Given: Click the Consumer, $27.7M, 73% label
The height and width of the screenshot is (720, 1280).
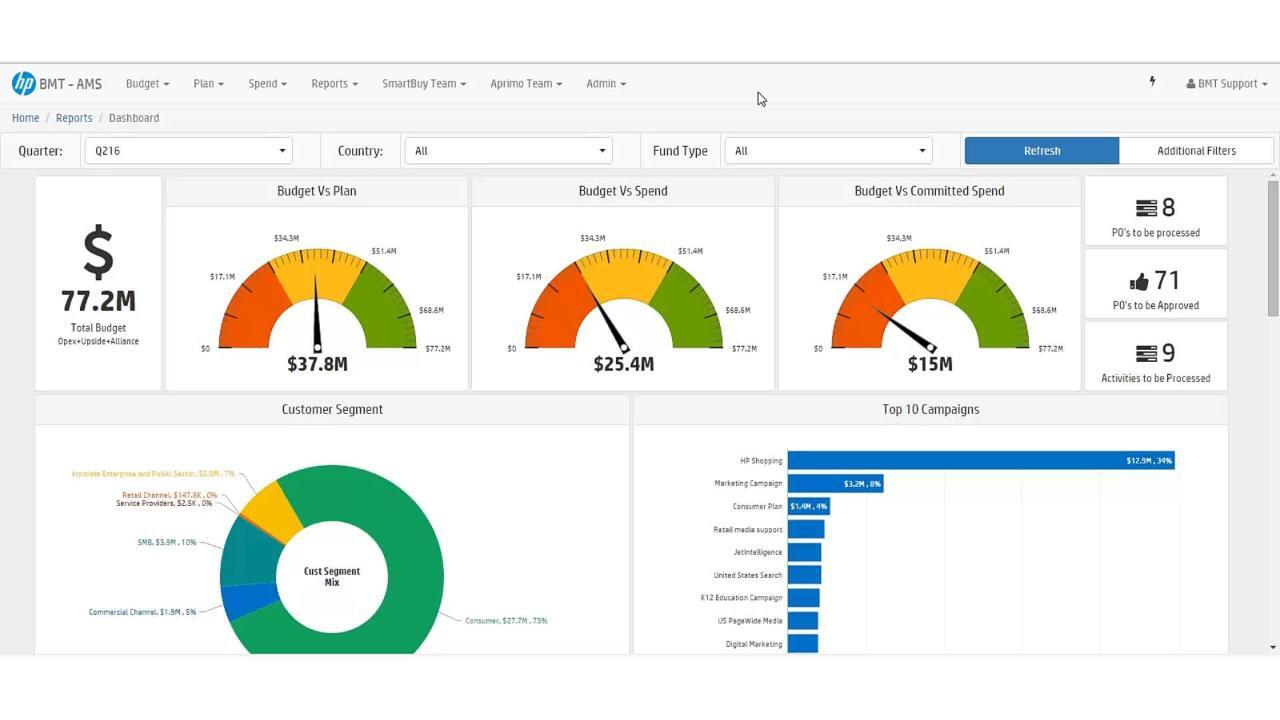Looking at the screenshot, I should 506,621.
